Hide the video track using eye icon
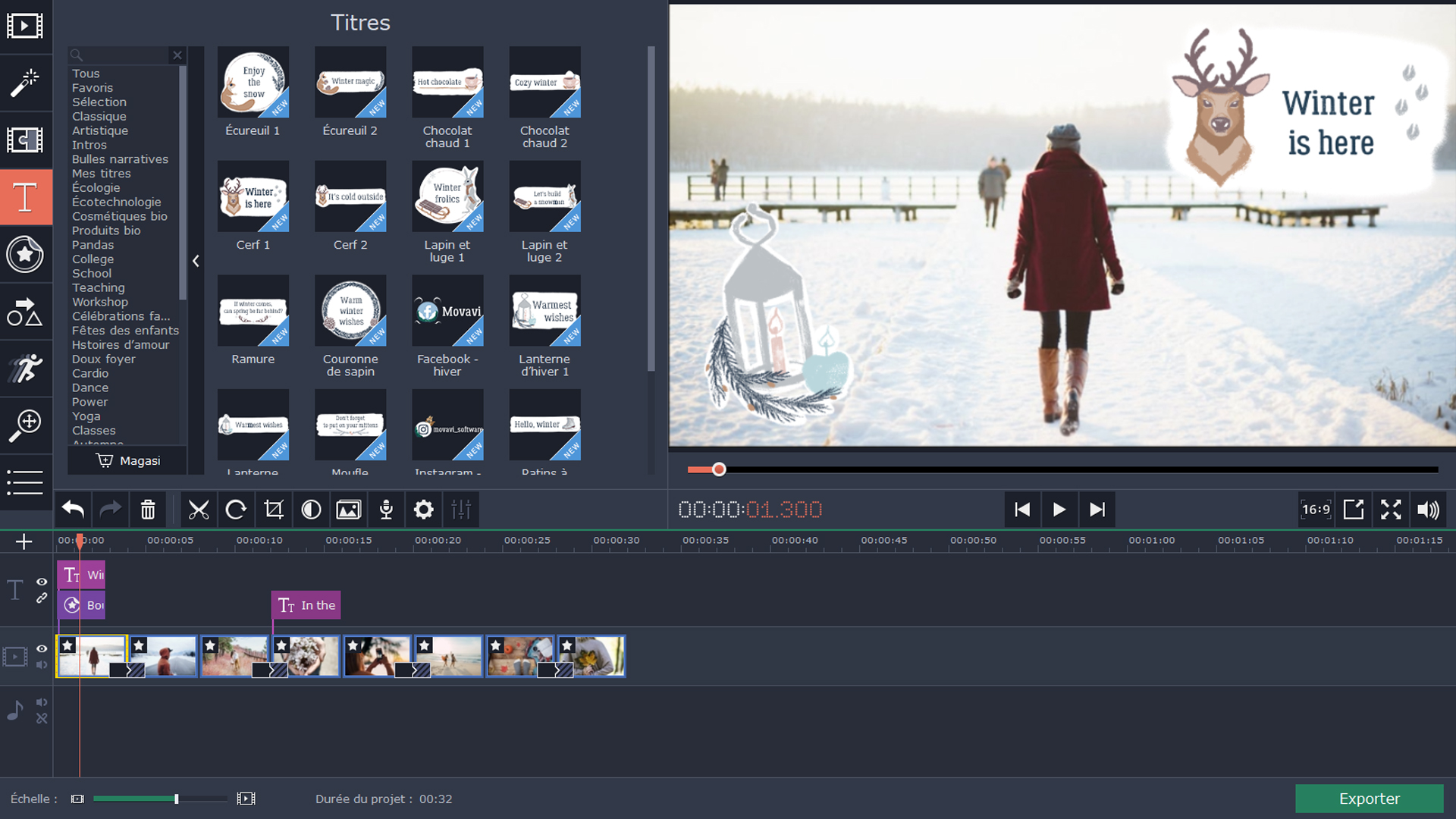 click(x=42, y=648)
